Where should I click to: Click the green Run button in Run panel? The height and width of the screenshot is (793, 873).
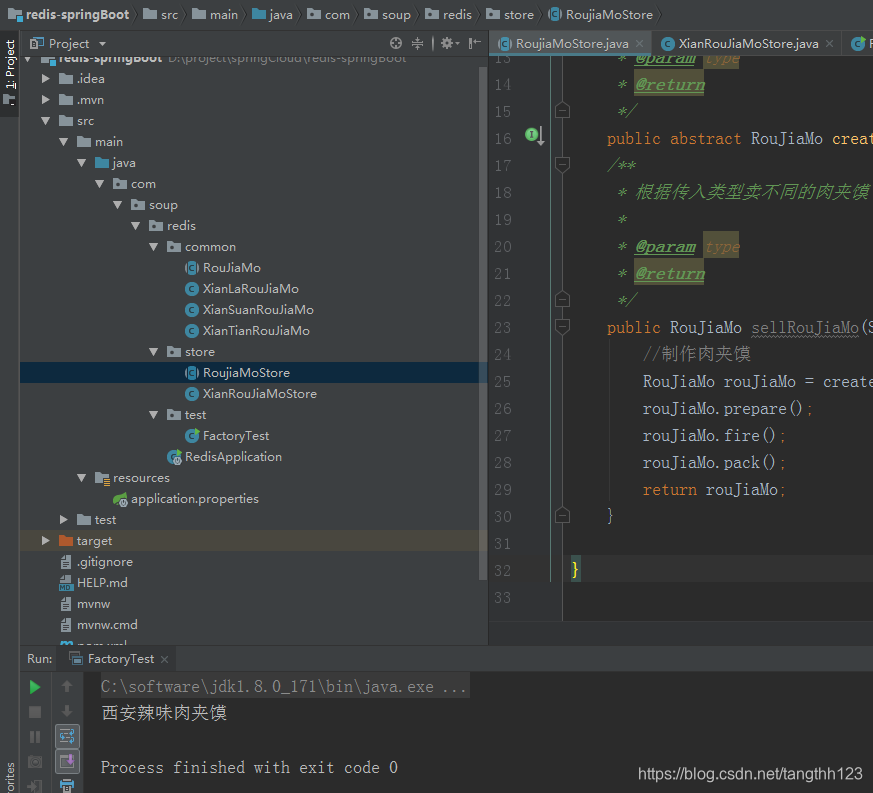35,687
